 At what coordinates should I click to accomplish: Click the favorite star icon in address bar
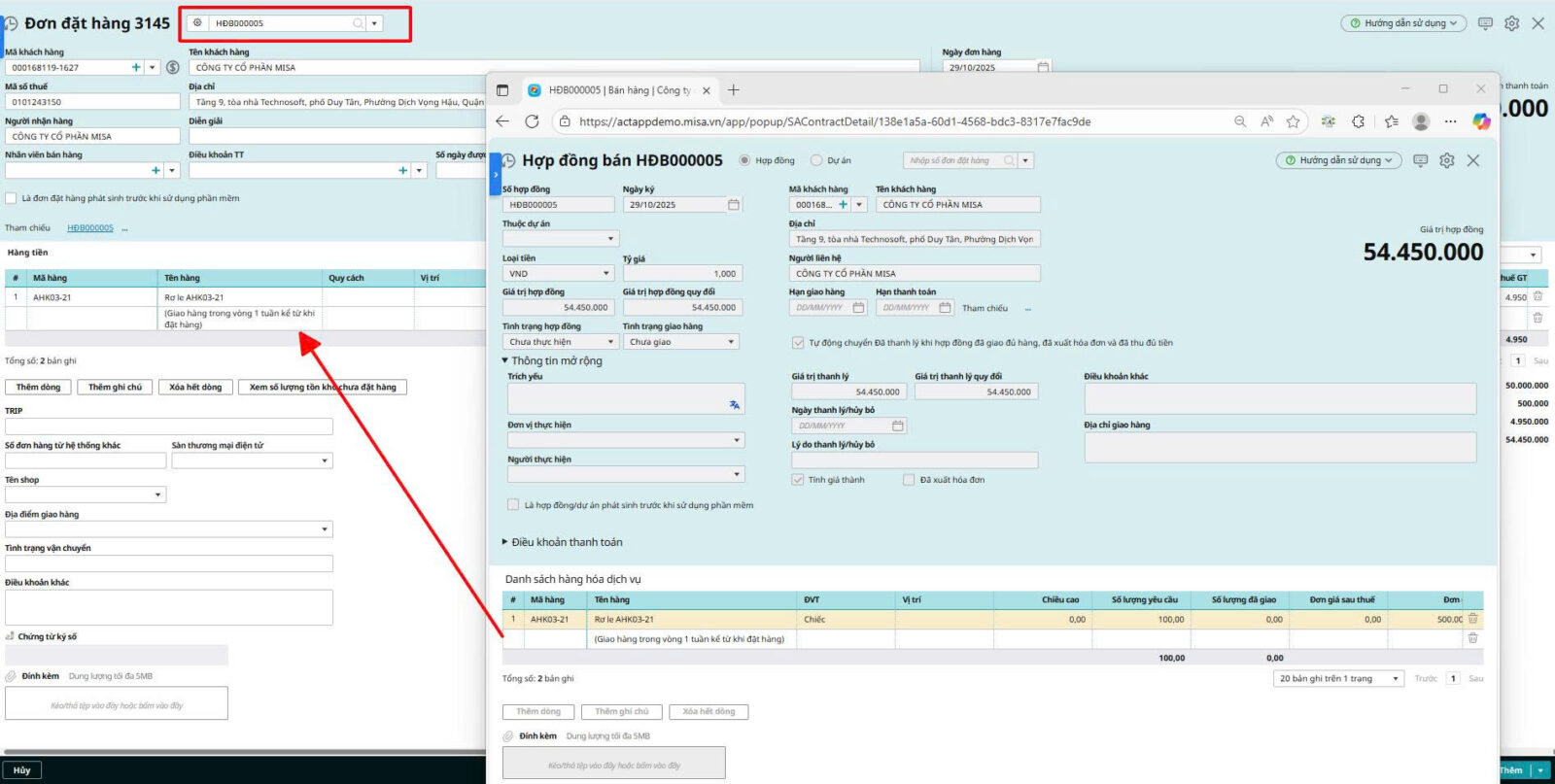click(1293, 121)
